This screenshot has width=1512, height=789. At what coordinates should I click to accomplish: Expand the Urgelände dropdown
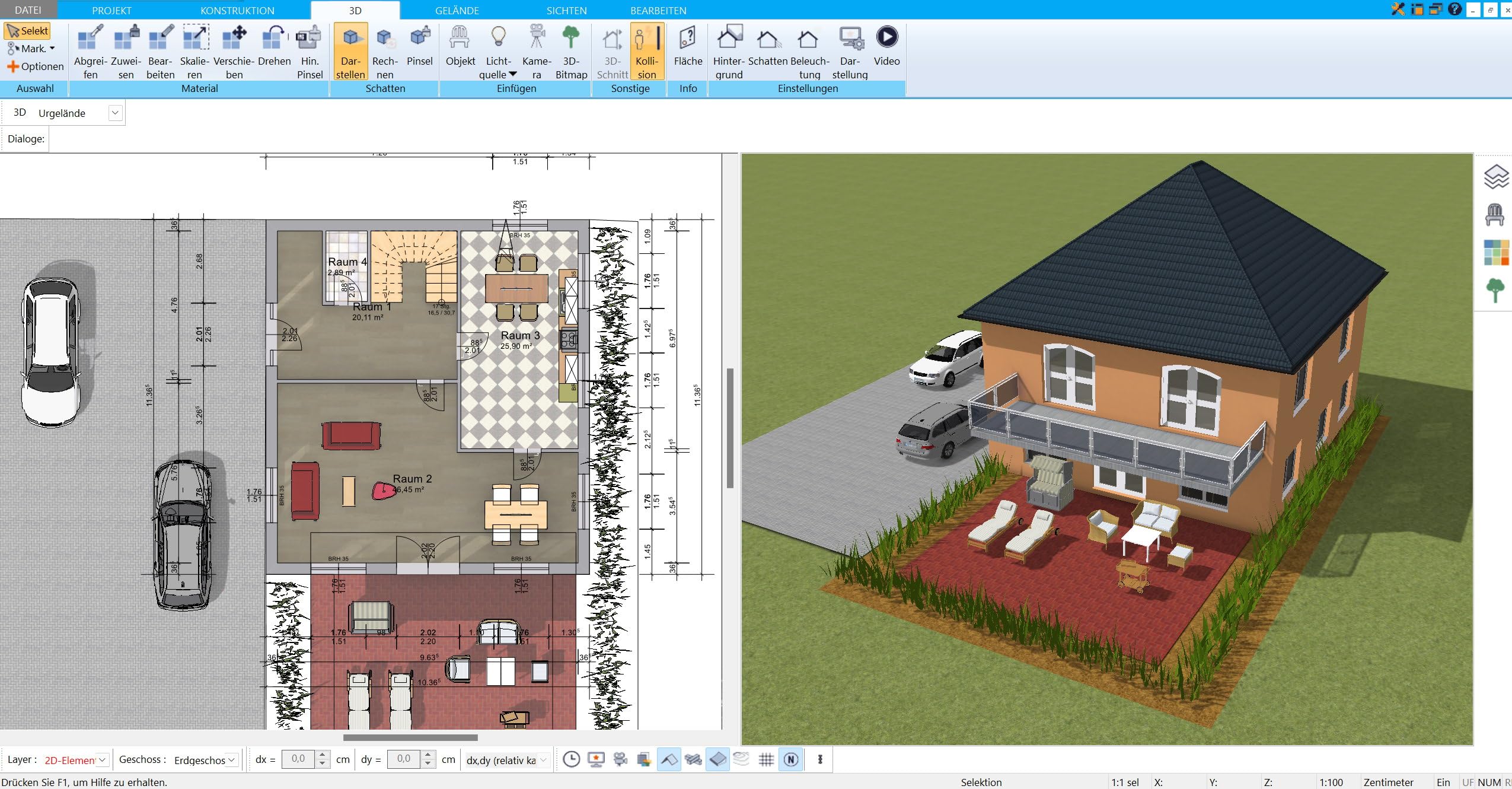pos(115,113)
